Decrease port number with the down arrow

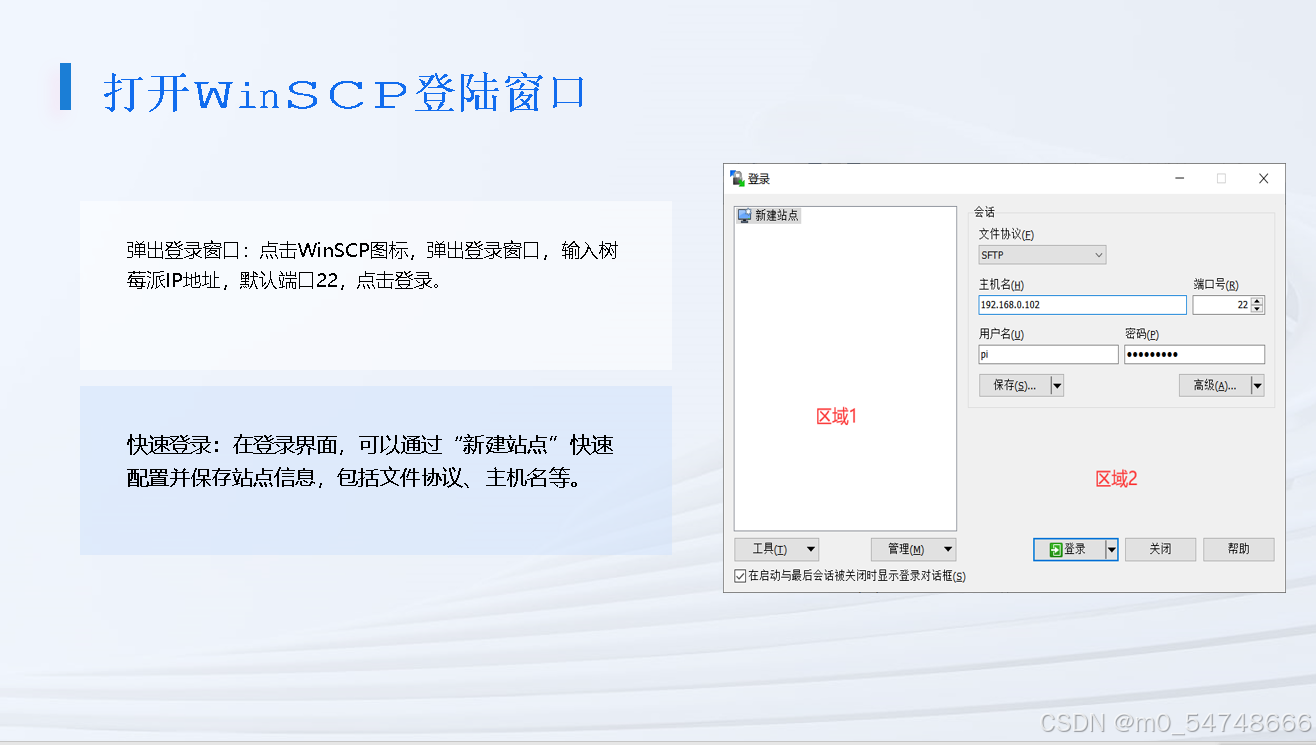point(1258,310)
